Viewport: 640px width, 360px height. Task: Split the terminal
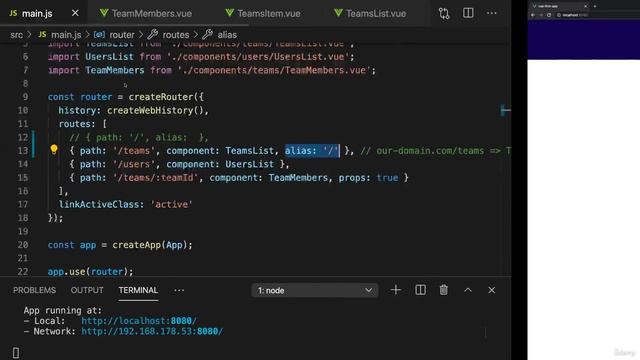420,290
